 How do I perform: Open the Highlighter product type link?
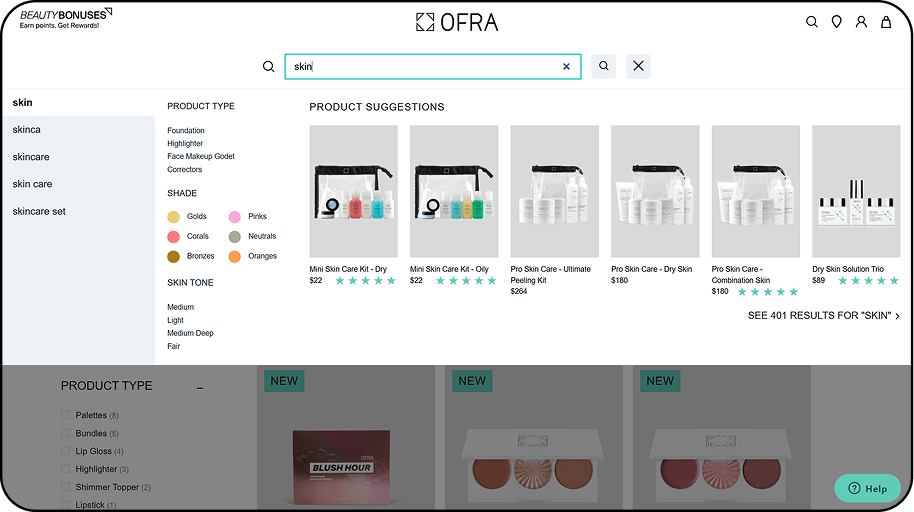click(x=185, y=144)
